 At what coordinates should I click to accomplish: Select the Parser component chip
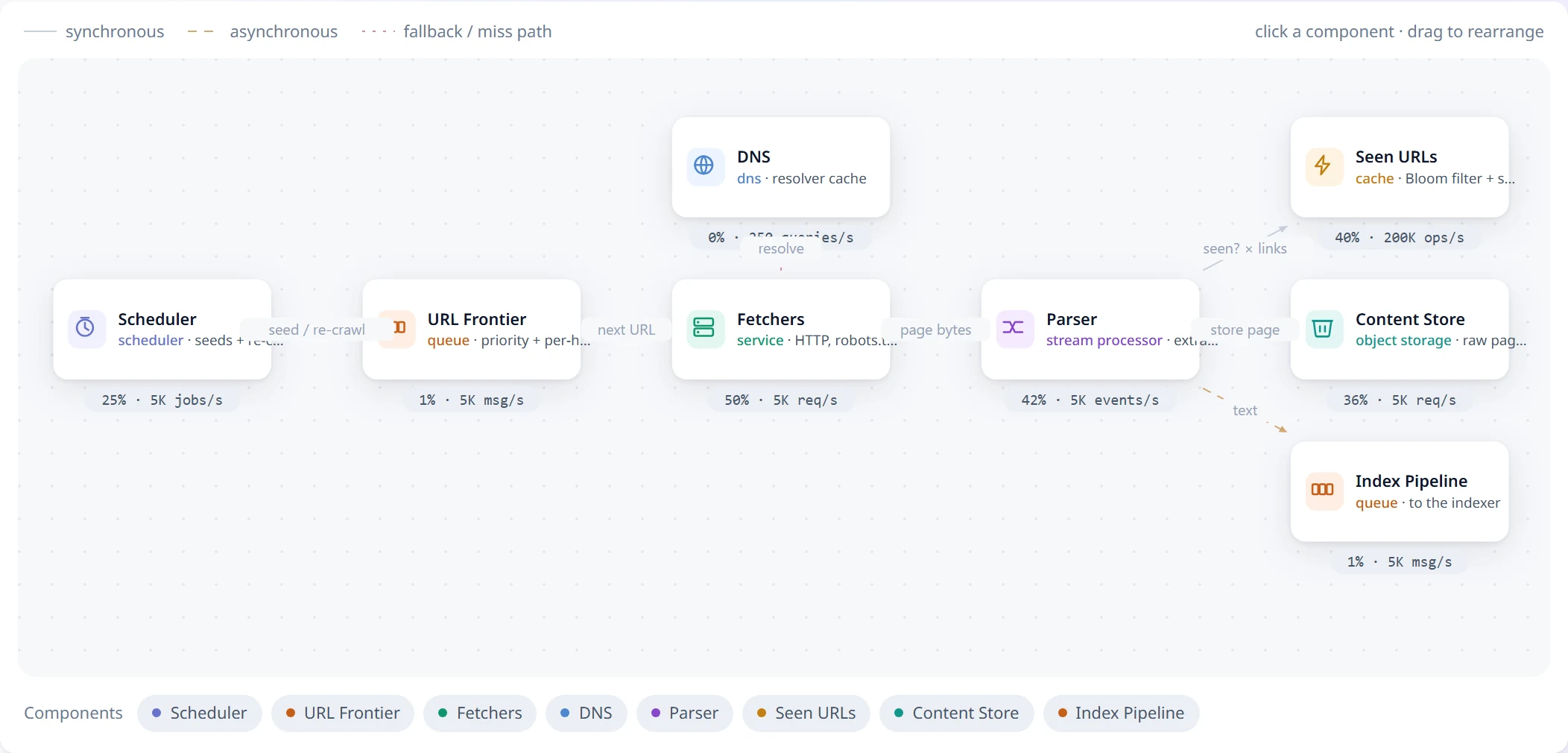pos(685,713)
